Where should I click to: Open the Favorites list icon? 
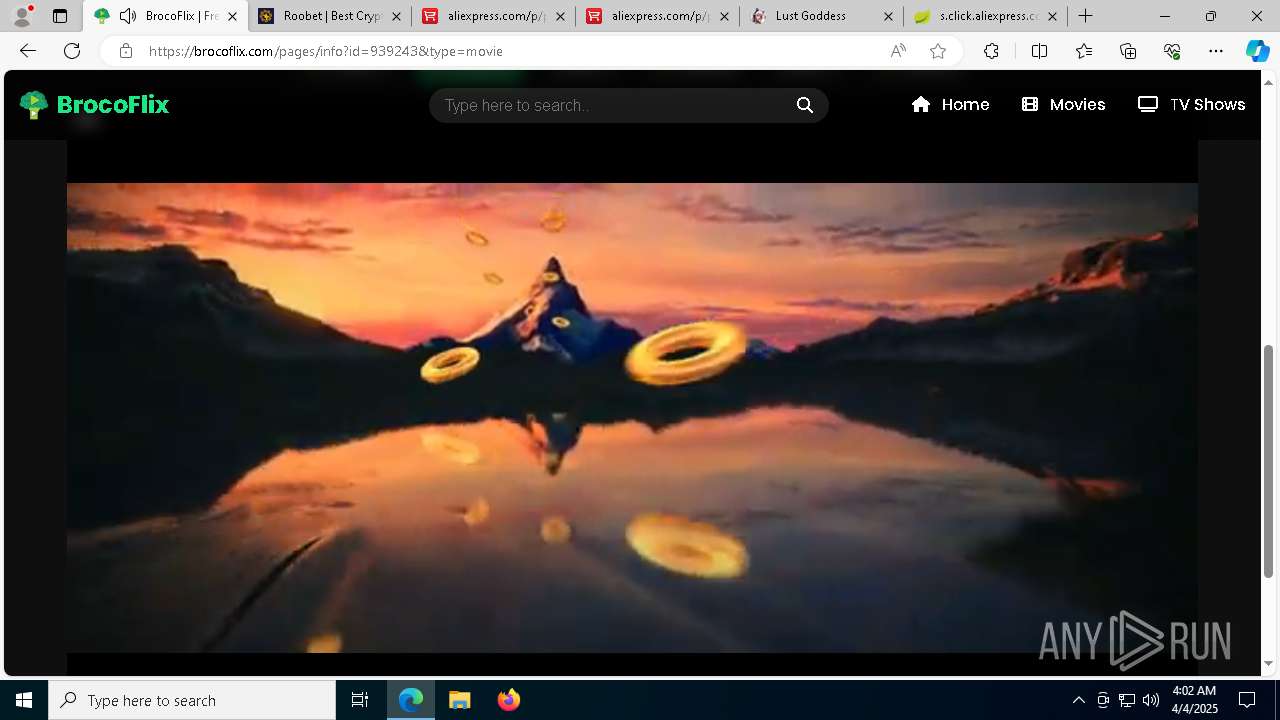[1084, 51]
